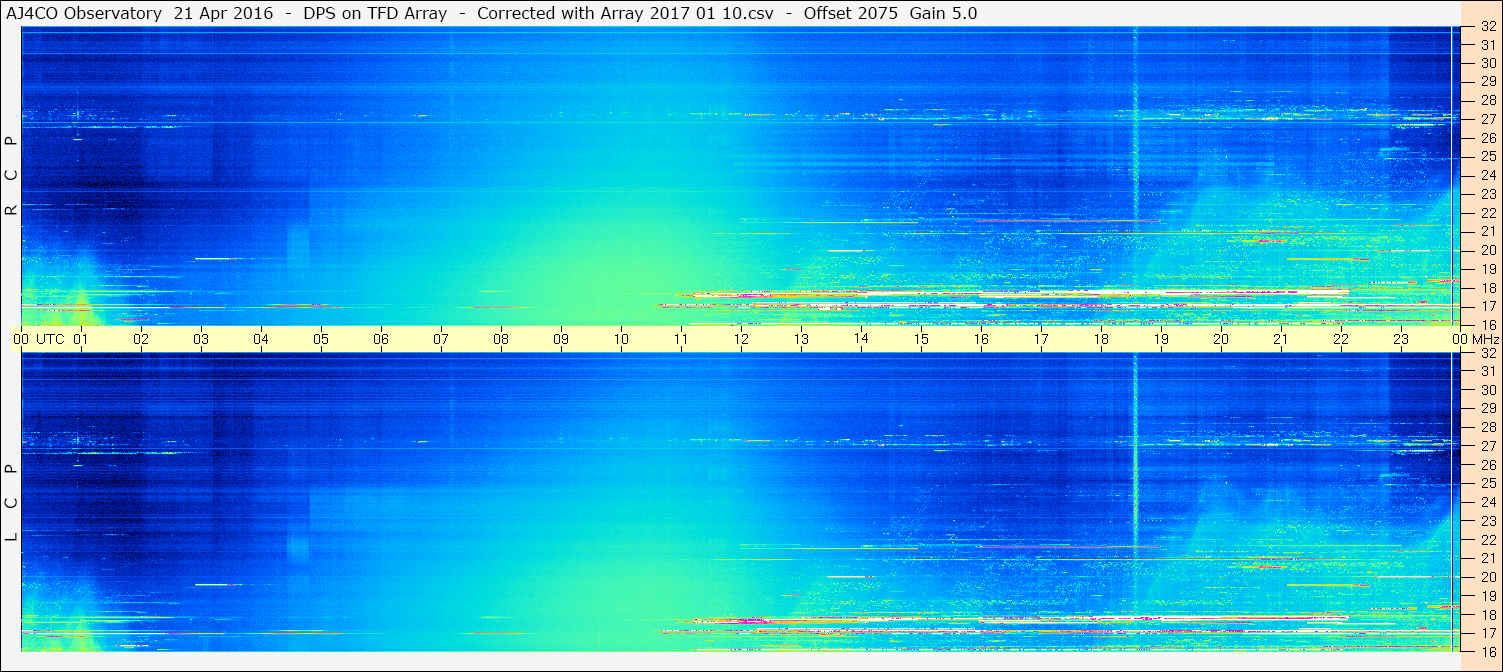Click the 16 MHz label in LCP panel
This screenshot has height=672, width=1503.
pyautogui.click(x=1487, y=651)
